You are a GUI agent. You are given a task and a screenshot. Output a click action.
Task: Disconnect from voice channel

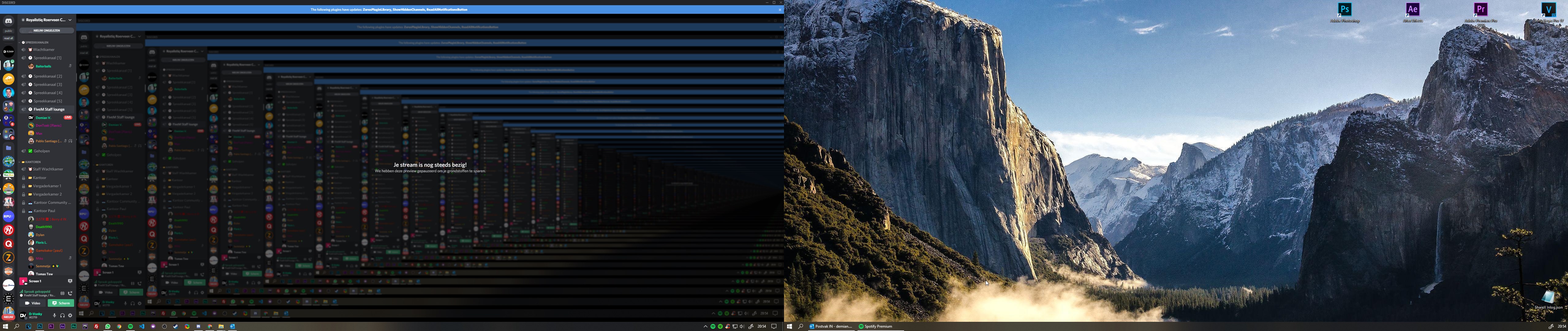pyautogui.click(x=70, y=293)
